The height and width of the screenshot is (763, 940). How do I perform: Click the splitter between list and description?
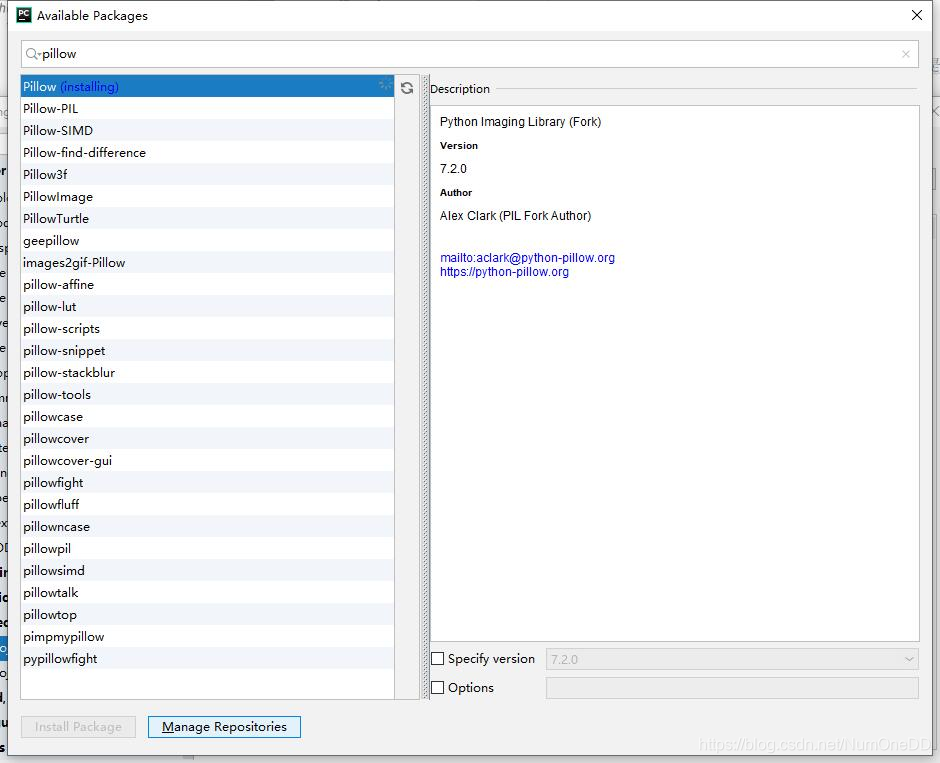coord(426,387)
